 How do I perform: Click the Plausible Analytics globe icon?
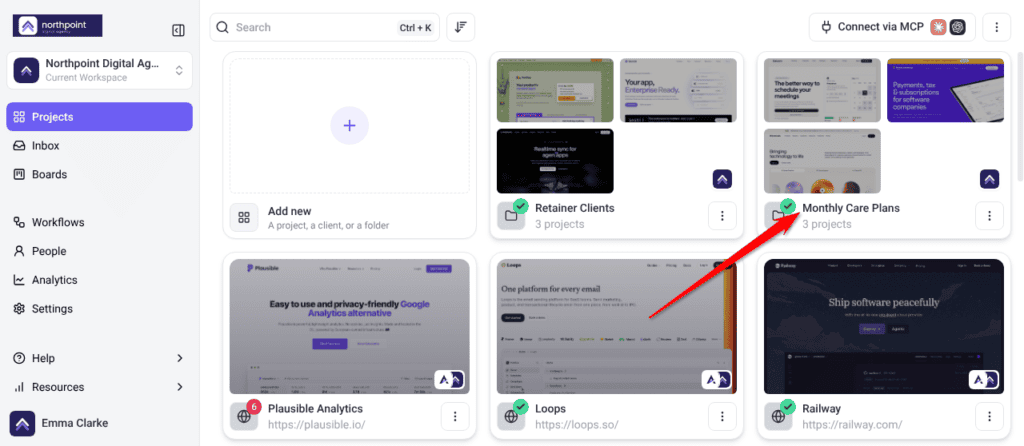click(244, 416)
